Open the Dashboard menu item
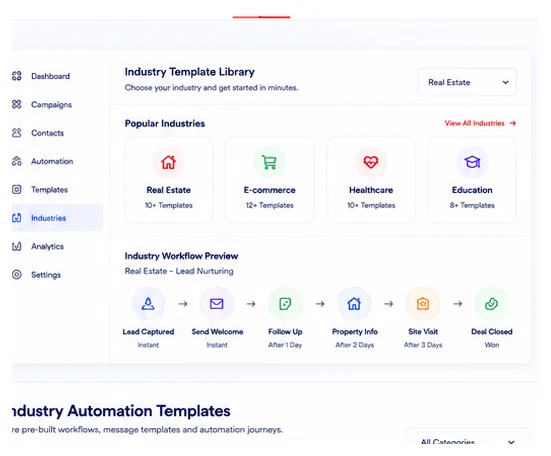 click(51, 76)
